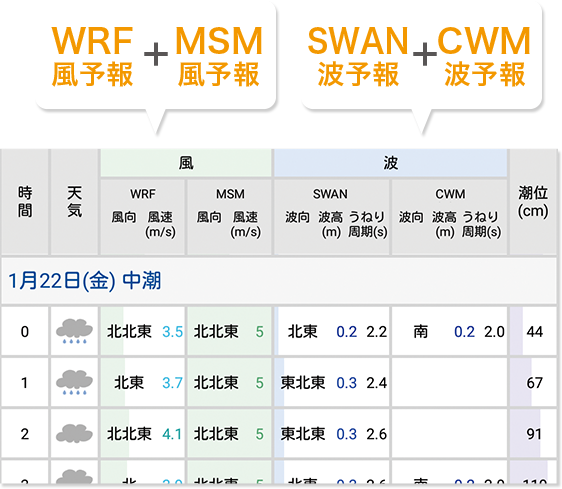Select the CWM 波予報 orange label
The image size is (562, 489).
(x=484, y=56)
